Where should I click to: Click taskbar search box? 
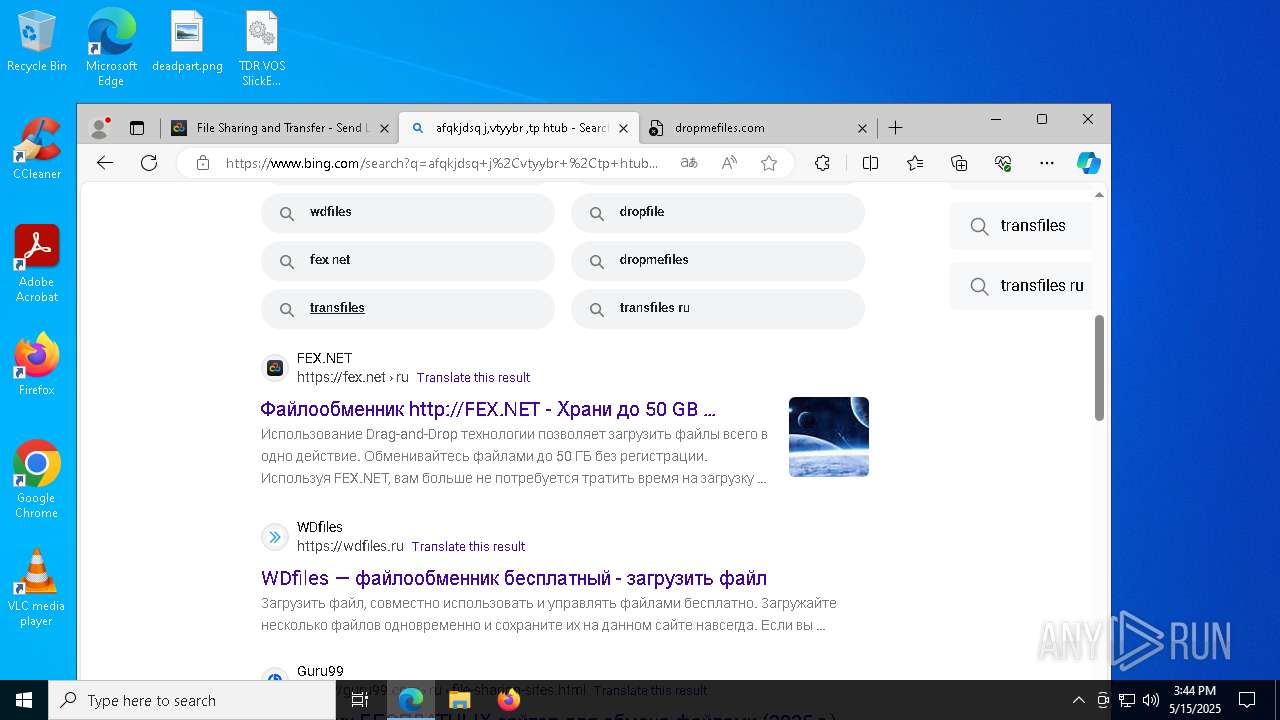(x=192, y=700)
